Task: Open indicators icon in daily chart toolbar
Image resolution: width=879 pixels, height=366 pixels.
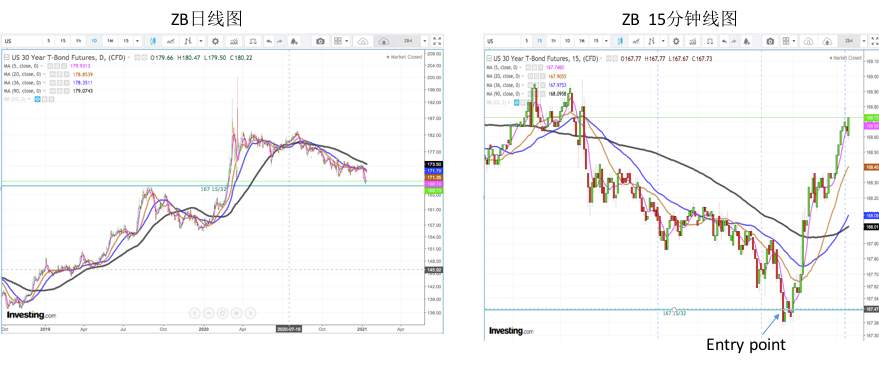Action: tap(170, 41)
